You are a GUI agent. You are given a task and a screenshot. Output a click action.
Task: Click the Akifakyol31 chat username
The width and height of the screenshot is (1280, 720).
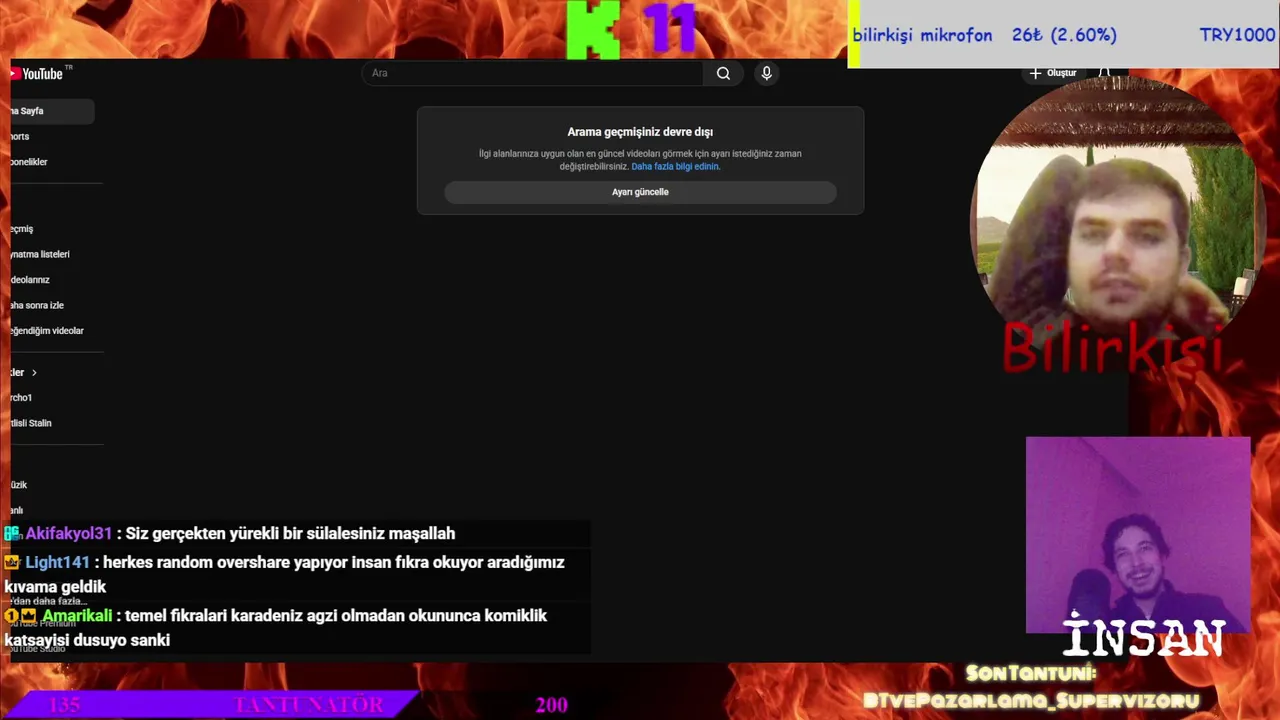tap(68, 534)
